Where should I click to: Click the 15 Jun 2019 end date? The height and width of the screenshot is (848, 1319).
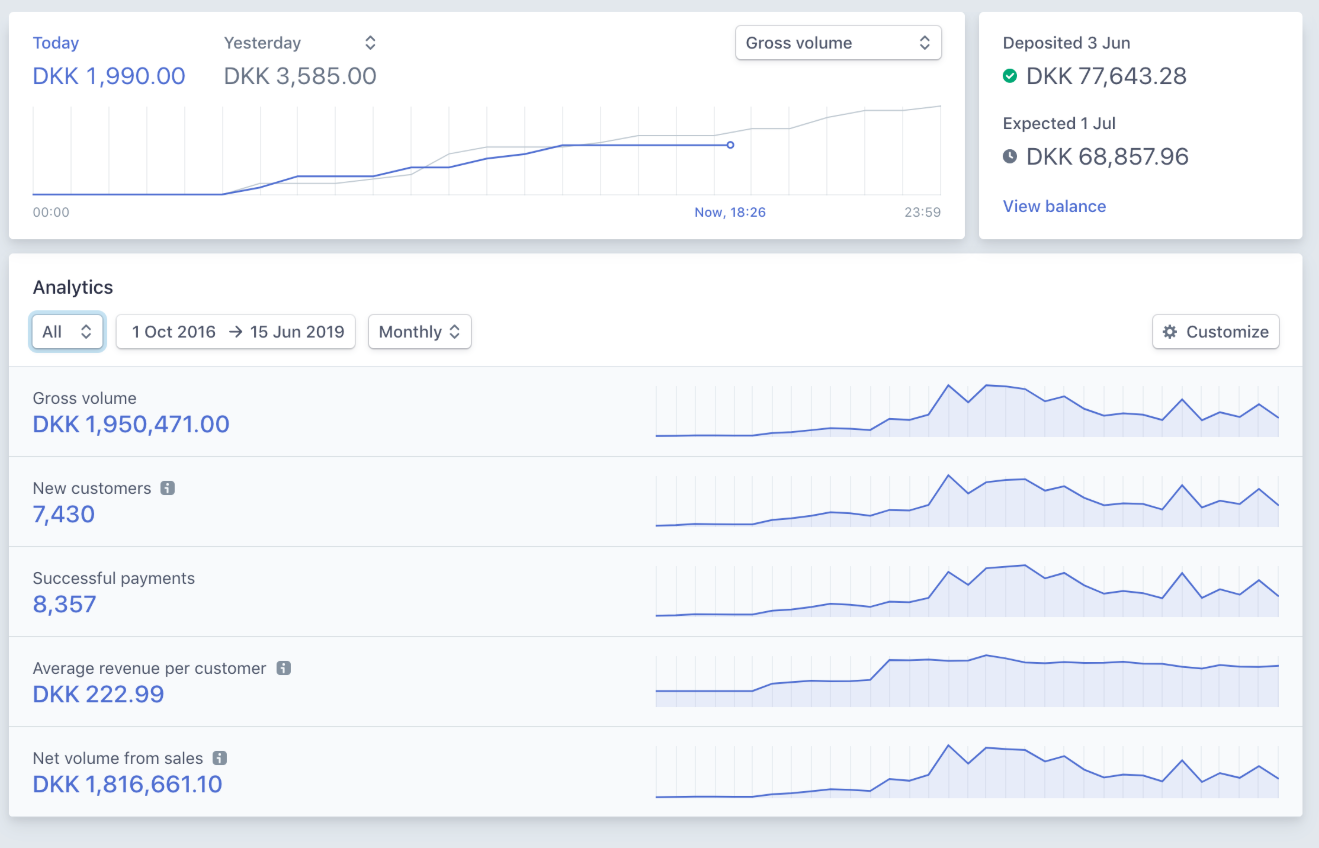pos(297,332)
